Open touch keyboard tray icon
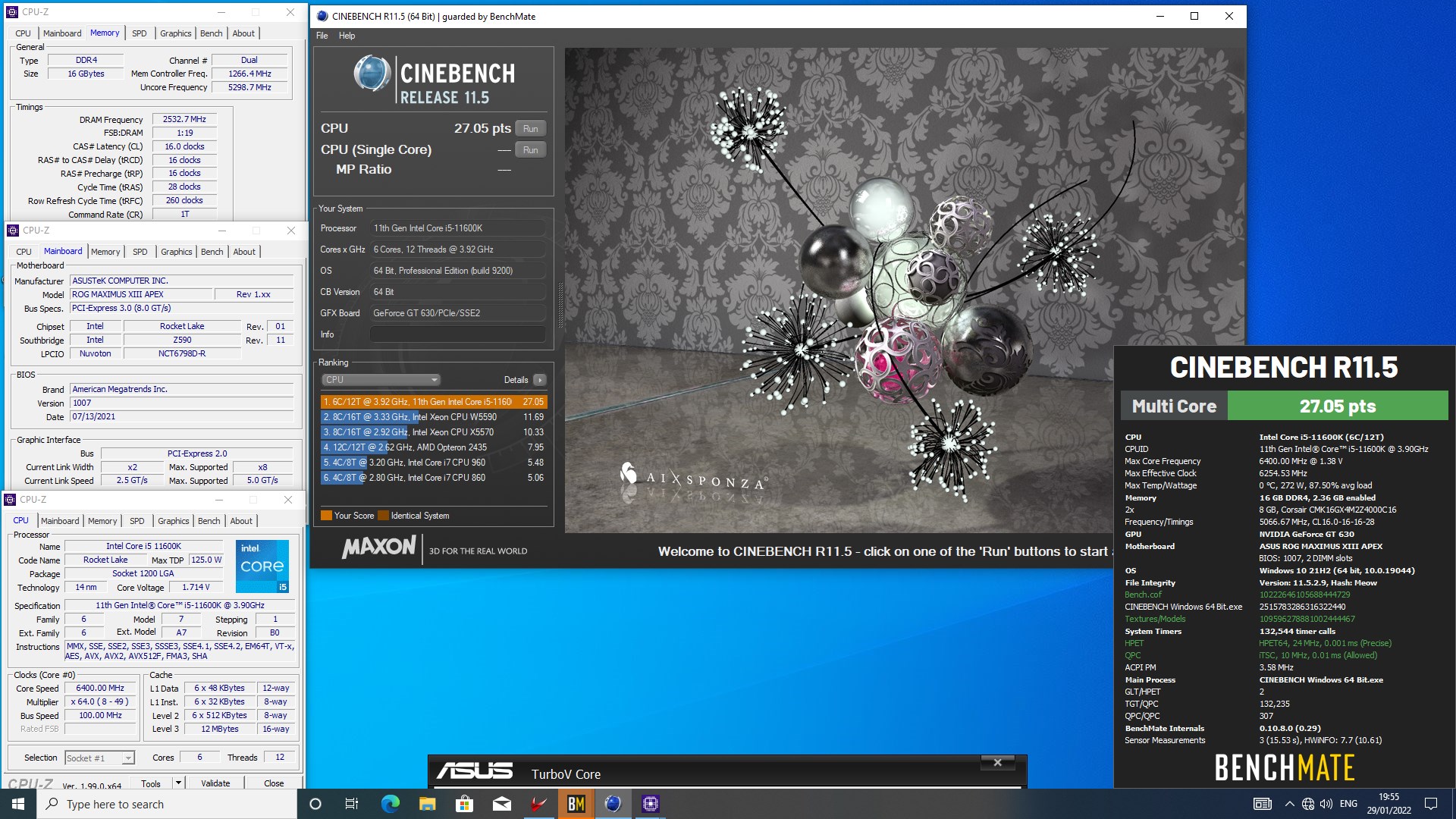Image resolution: width=1456 pixels, height=819 pixels. coord(1263,804)
